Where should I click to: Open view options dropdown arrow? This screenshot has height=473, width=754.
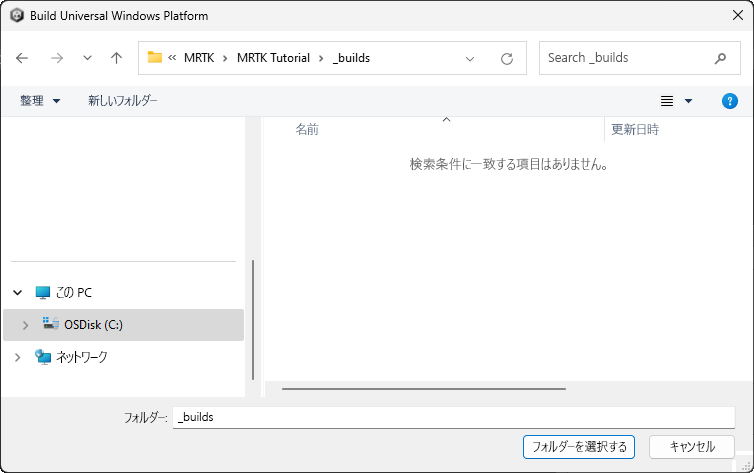coord(688,101)
